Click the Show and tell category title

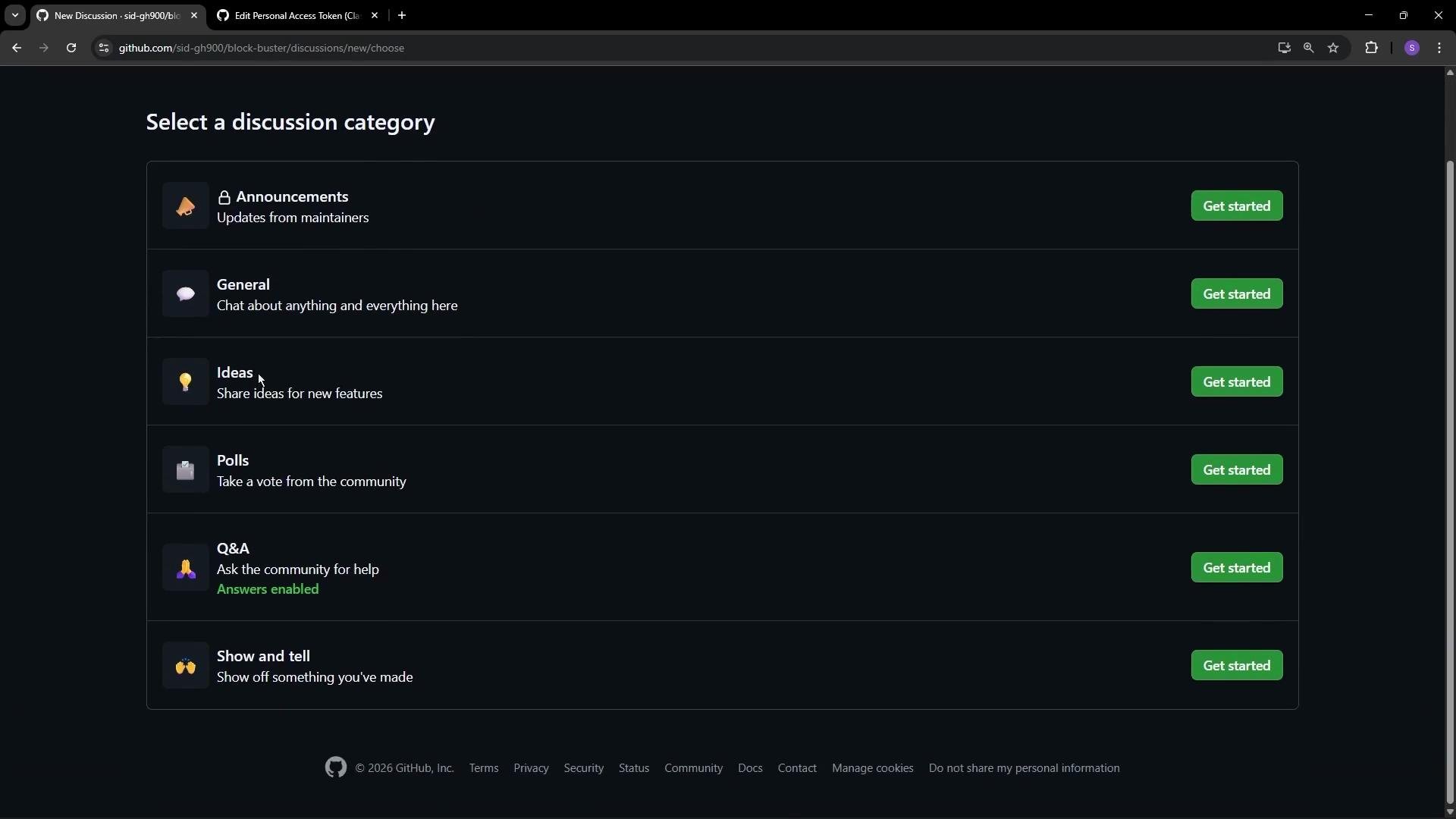pyautogui.click(x=263, y=657)
